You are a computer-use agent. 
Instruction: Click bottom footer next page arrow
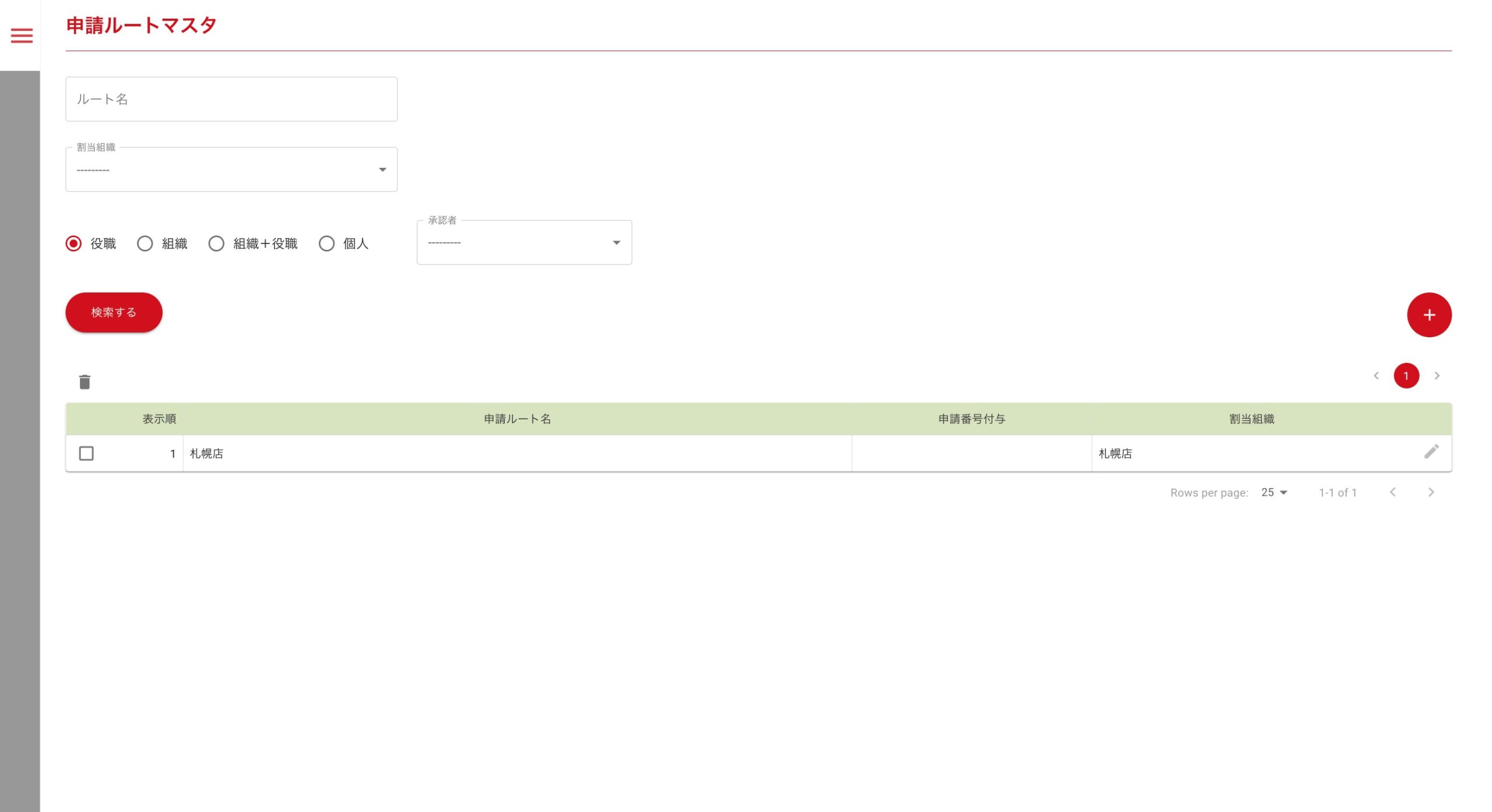(1431, 492)
